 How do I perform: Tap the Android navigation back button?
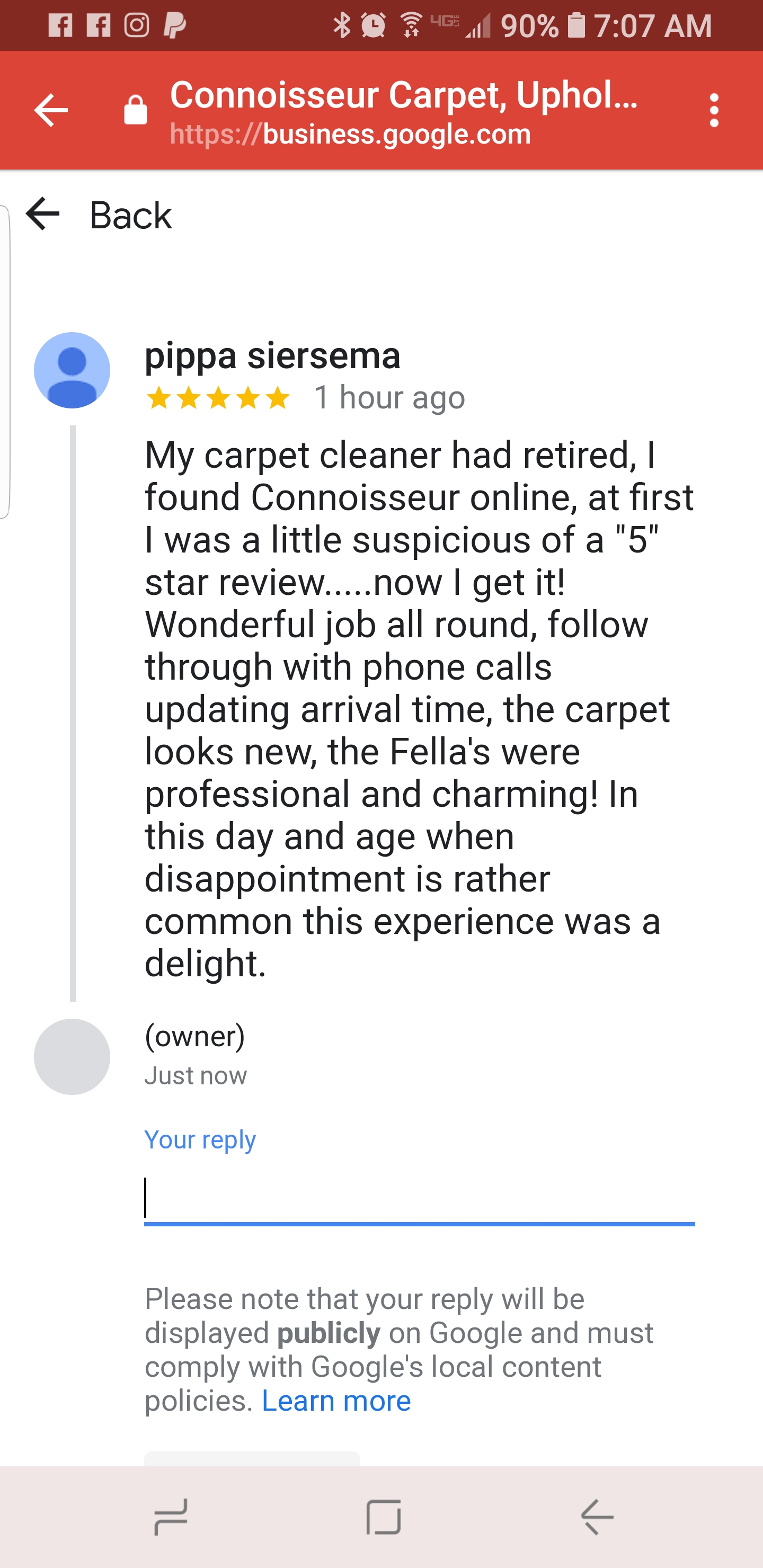tap(597, 1517)
